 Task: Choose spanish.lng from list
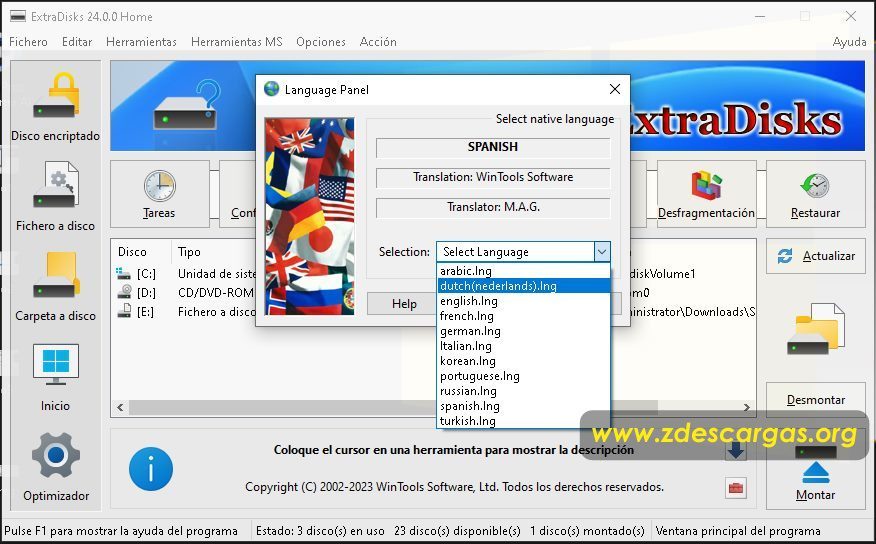(x=523, y=406)
